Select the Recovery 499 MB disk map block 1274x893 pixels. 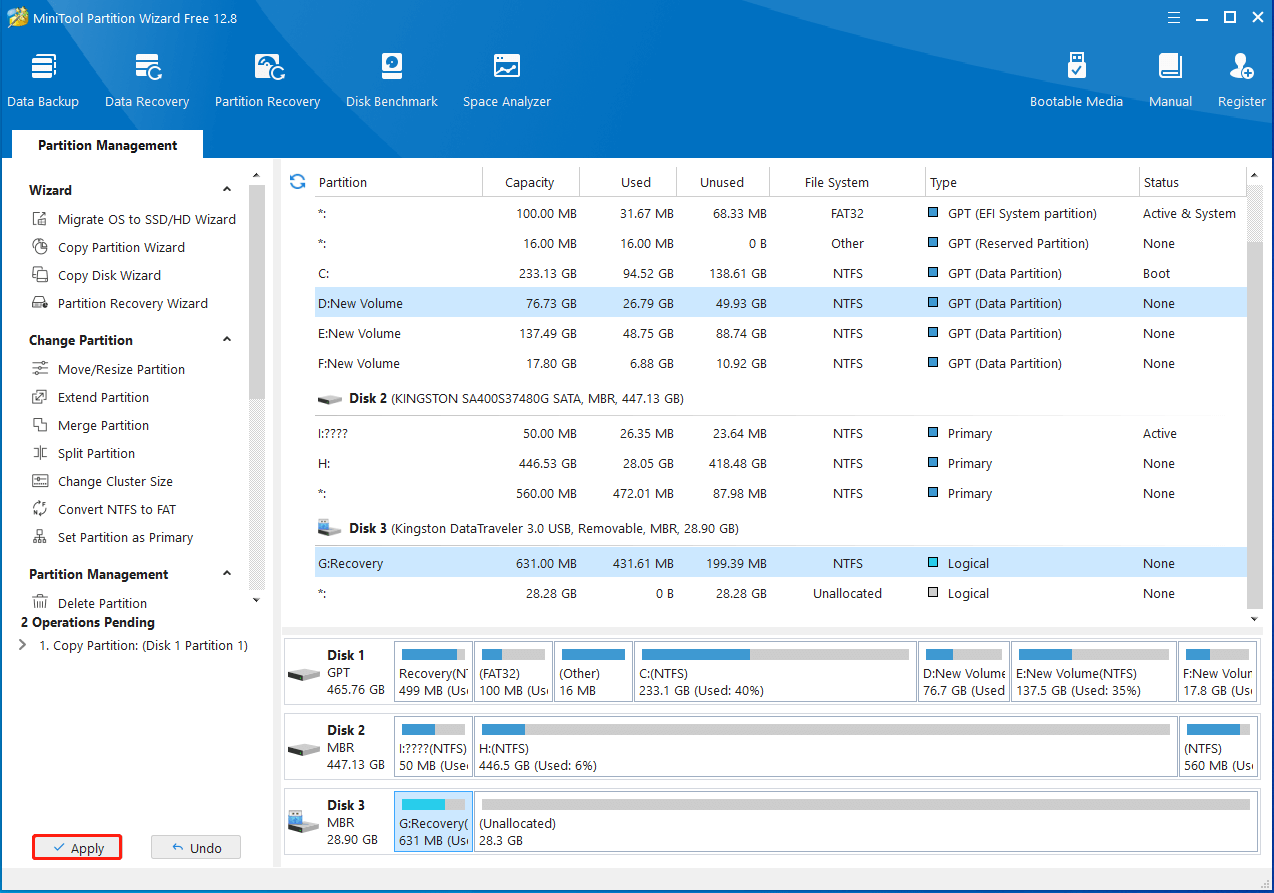pyautogui.click(x=433, y=672)
